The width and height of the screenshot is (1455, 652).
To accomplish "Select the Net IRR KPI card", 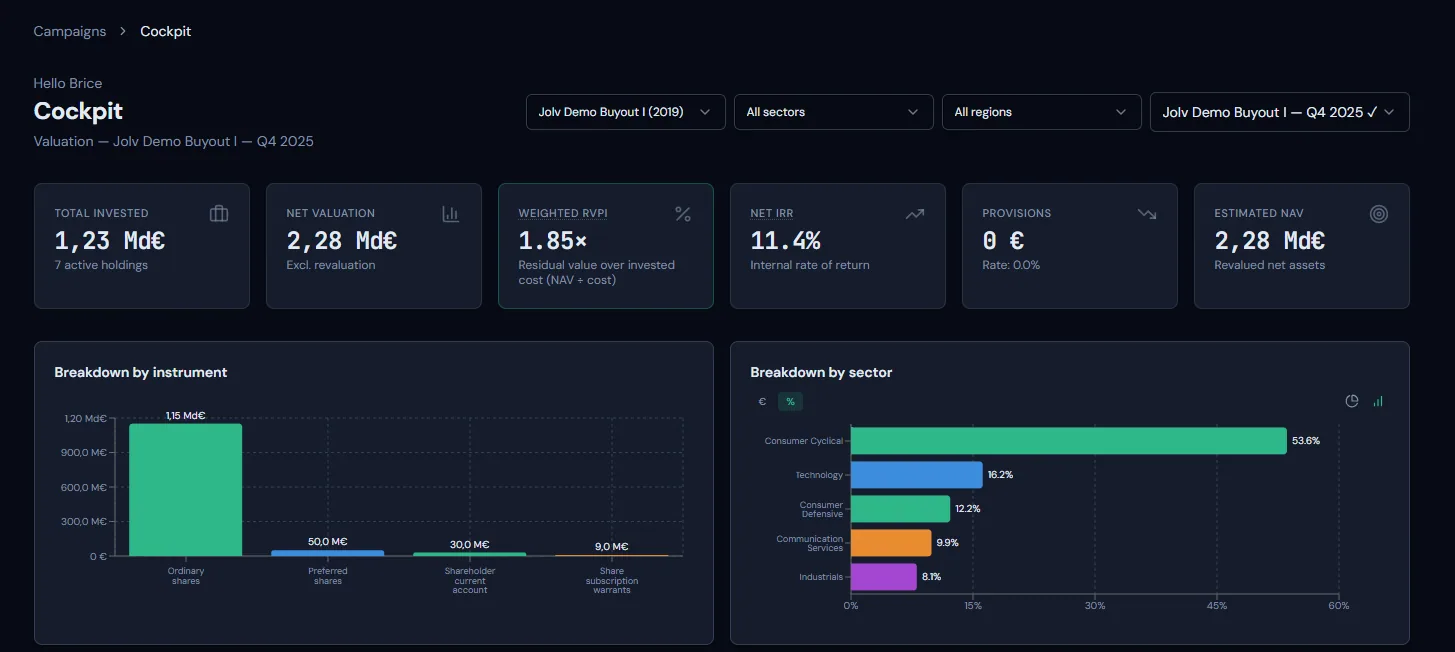I will tap(838, 246).
